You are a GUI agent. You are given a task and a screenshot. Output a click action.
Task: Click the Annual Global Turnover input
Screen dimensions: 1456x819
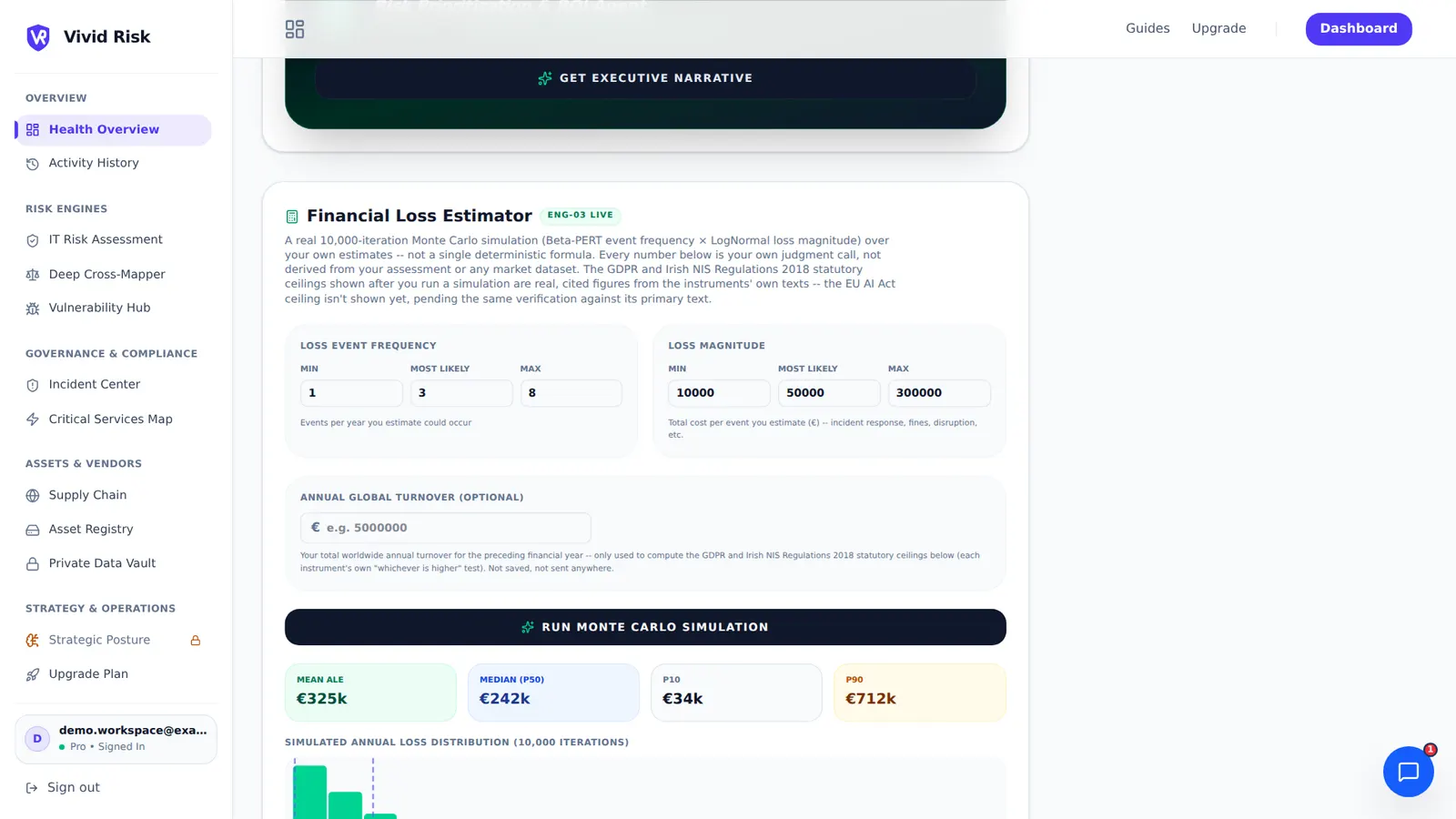446,528
